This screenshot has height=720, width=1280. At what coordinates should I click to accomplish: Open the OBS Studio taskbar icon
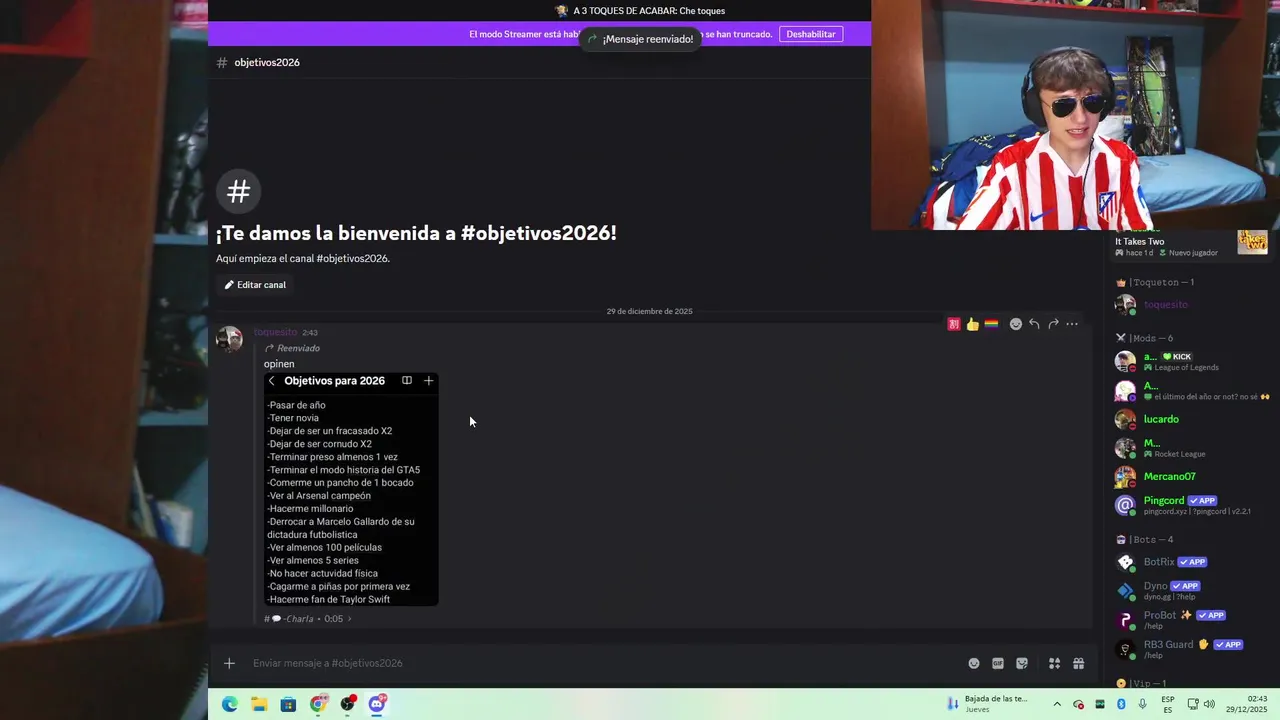pyautogui.click(x=347, y=704)
